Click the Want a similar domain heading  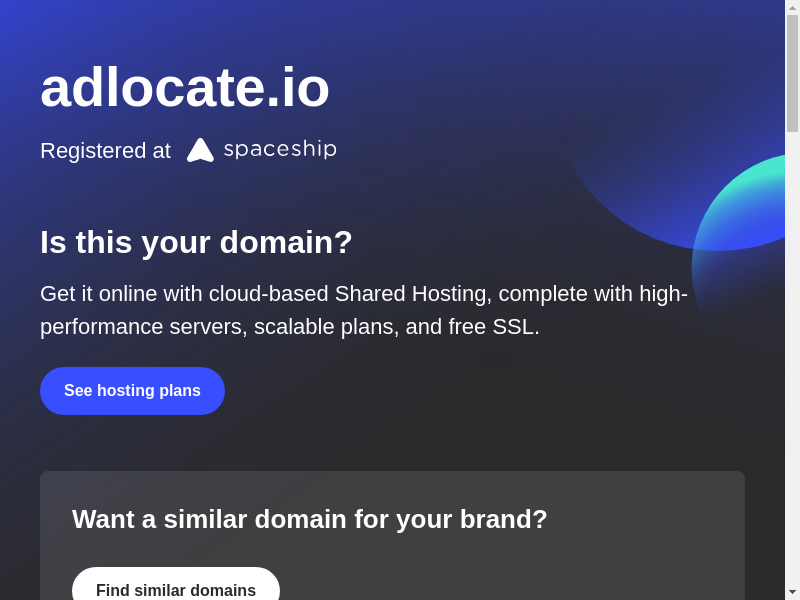coord(309,519)
